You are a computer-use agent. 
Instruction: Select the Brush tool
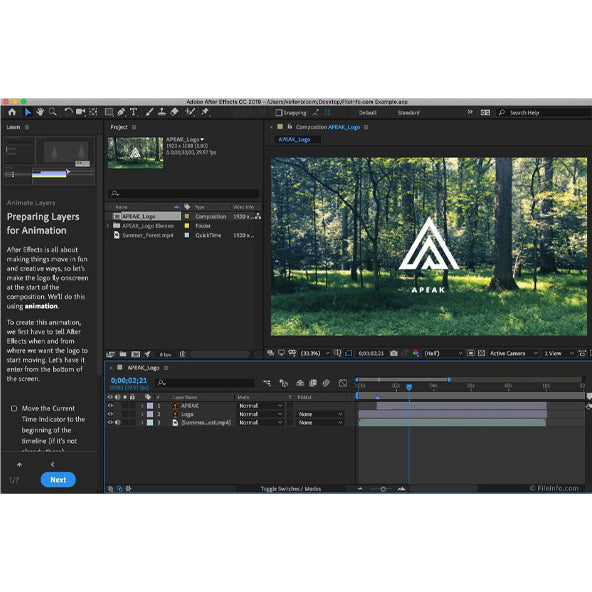(x=150, y=112)
